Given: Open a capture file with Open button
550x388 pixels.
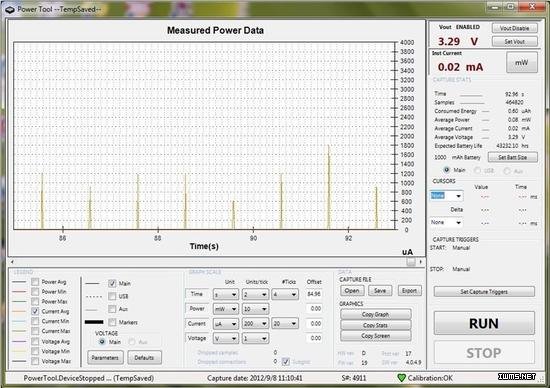Looking at the screenshot, I should pos(352,290).
